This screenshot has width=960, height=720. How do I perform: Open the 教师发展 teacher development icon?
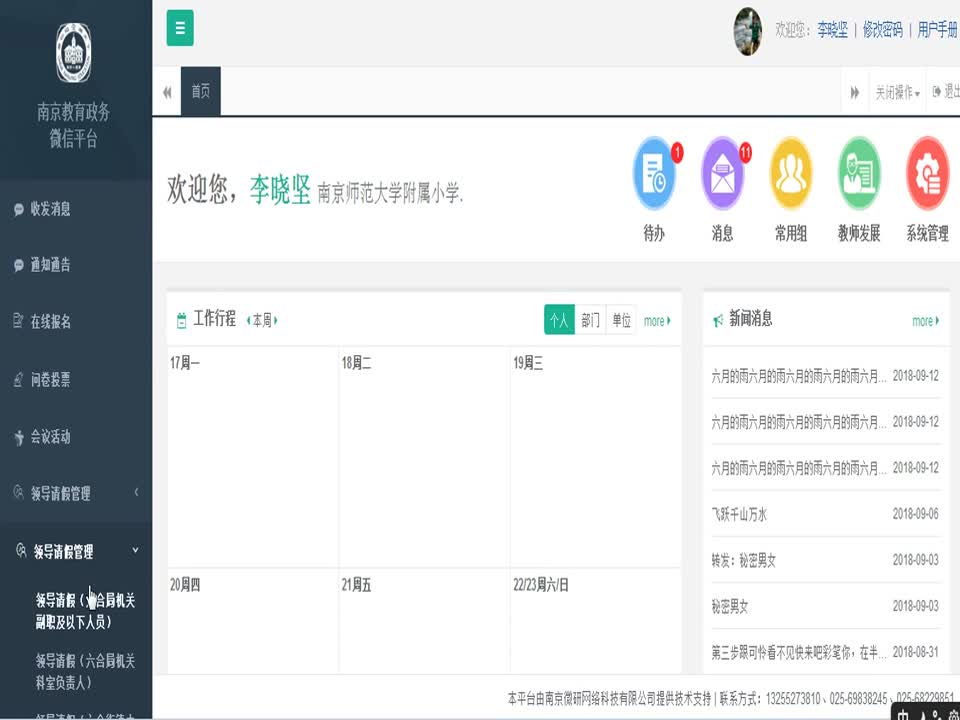point(859,174)
